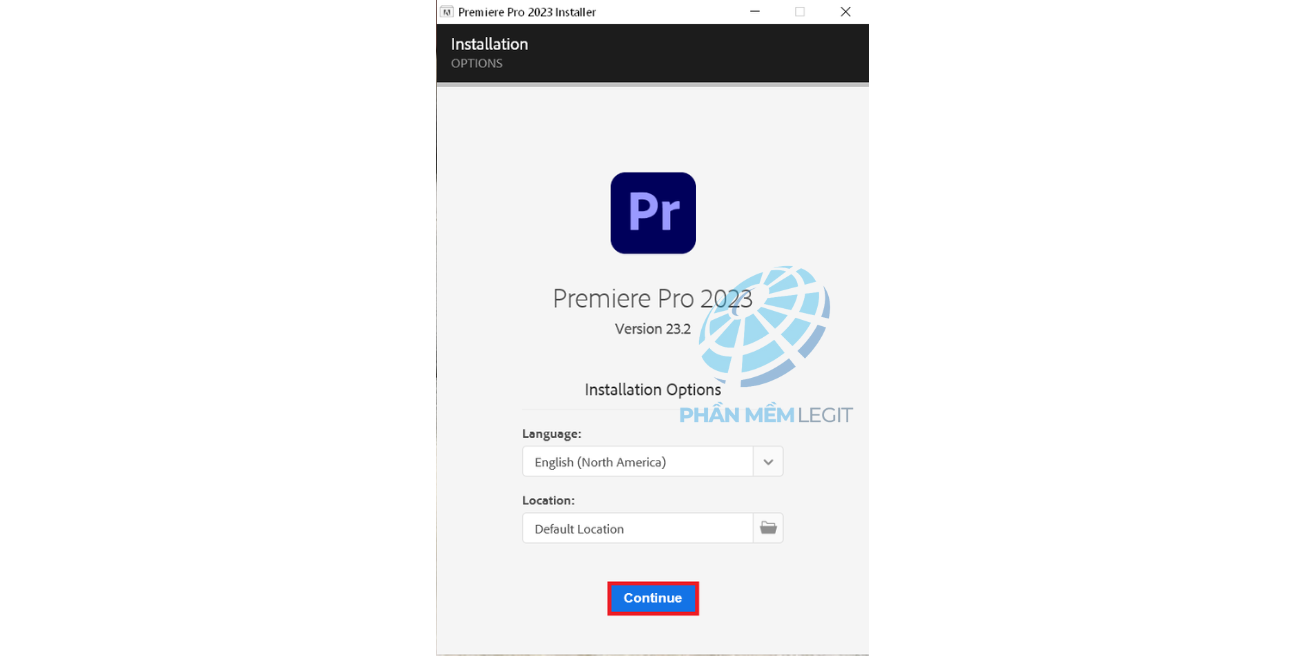Open the folder browse icon for Location
1305x656 pixels.
pyautogui.click(x=768, y=528)
